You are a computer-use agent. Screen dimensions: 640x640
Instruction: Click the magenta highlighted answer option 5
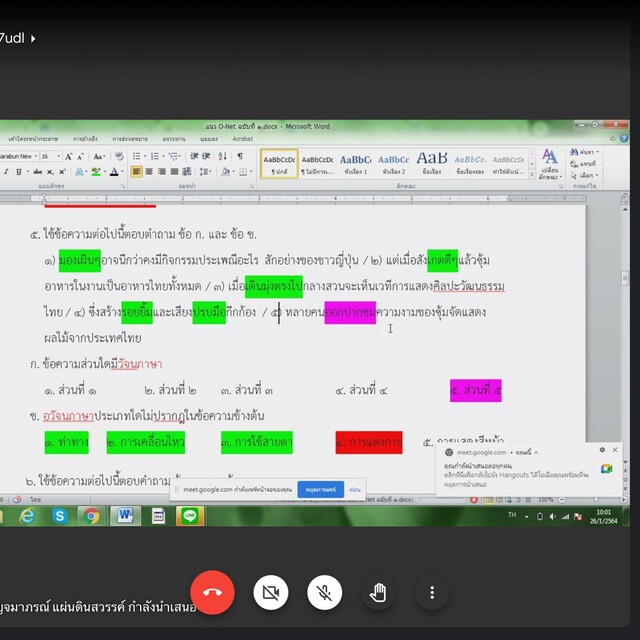click(x=475, y=390)
